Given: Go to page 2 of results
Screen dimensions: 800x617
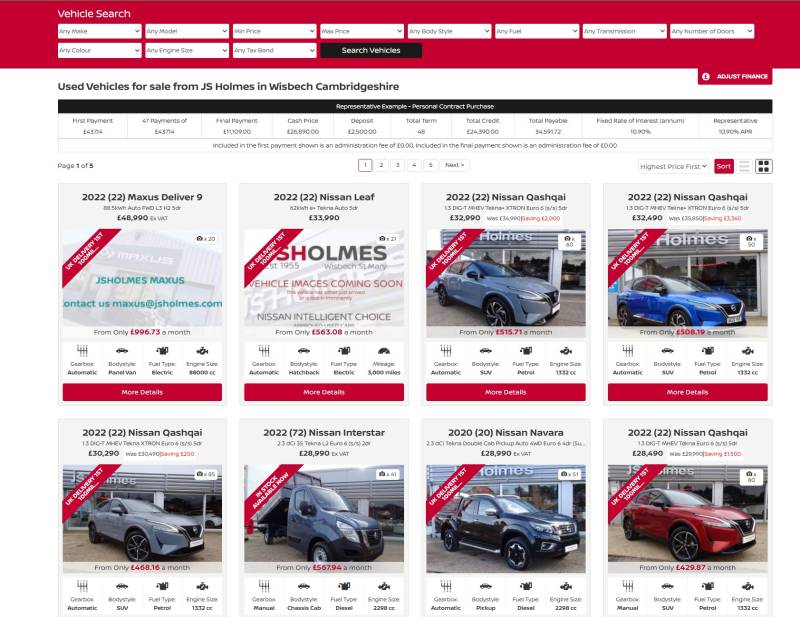Looking at the screenshot, I should (381, 165).
